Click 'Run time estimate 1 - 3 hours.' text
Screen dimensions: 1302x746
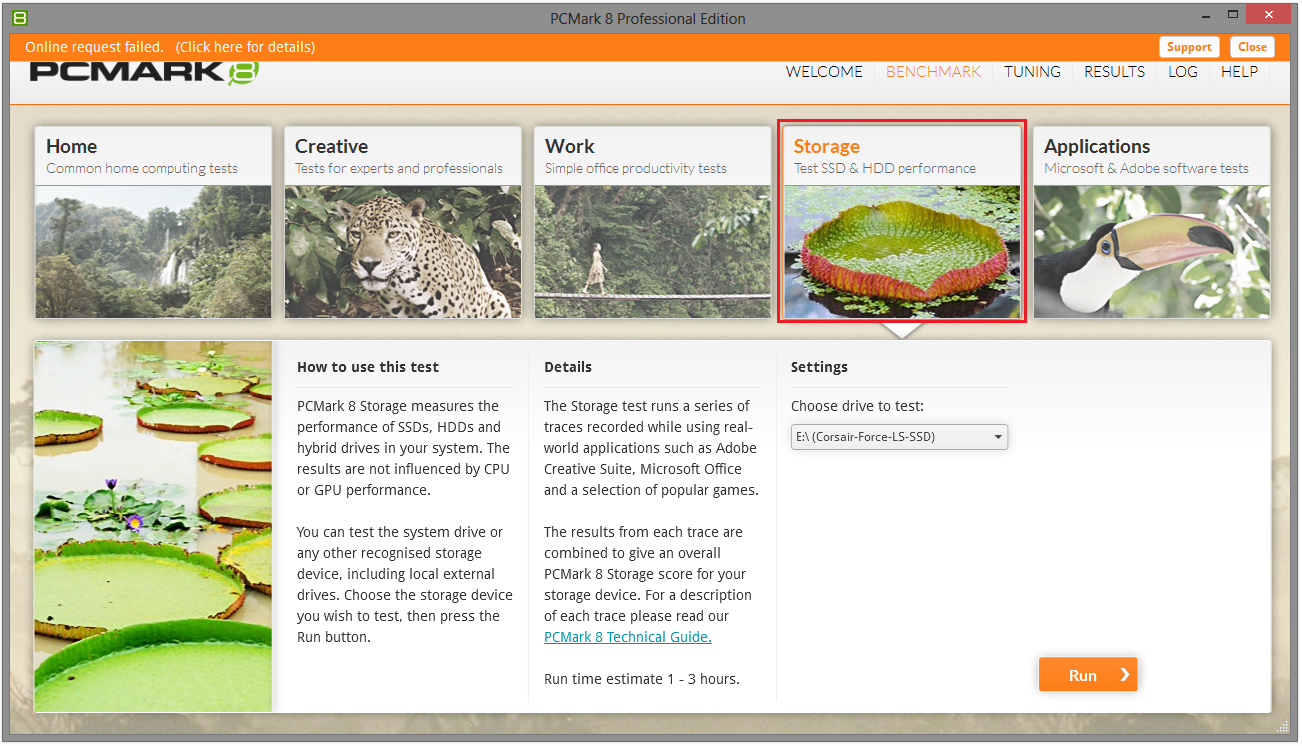point(642,679)
